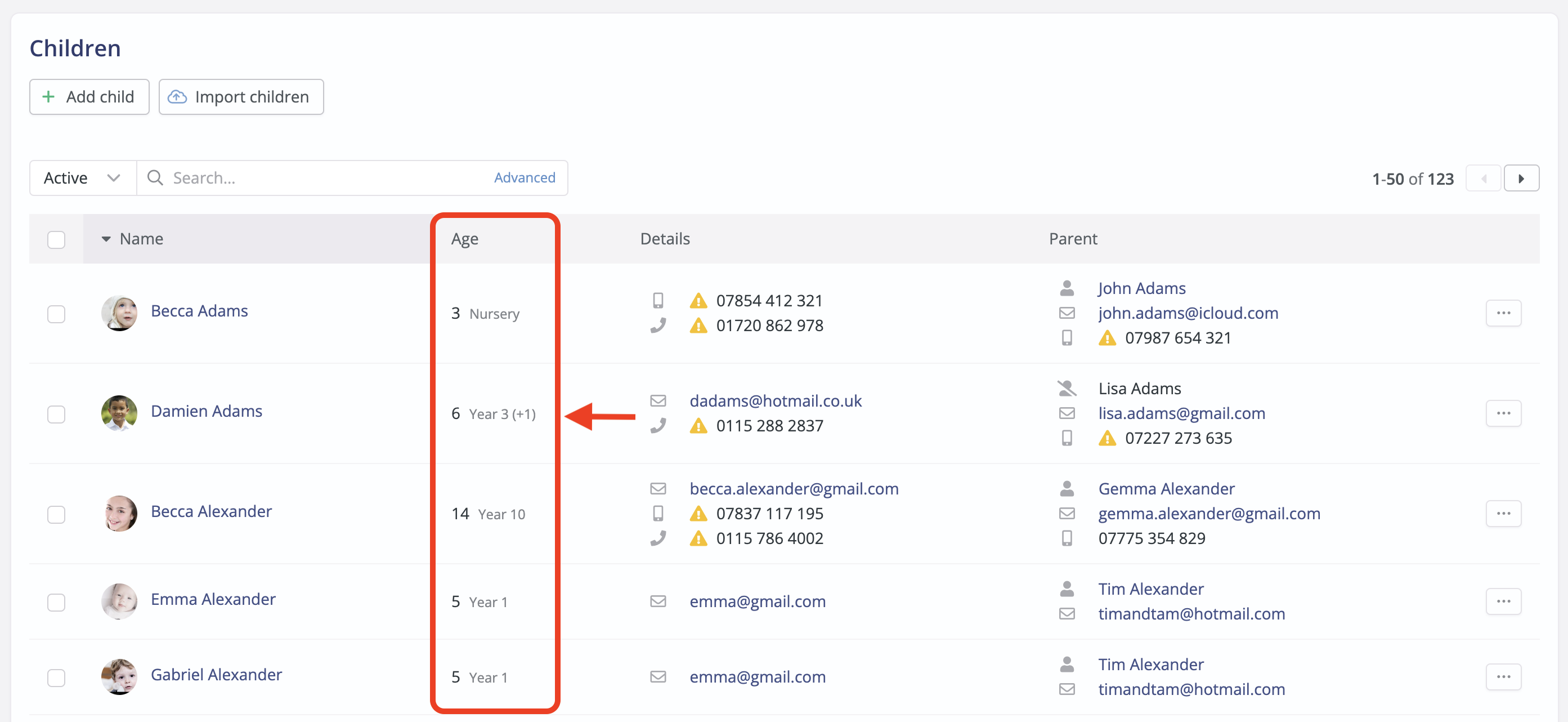Viewport: 1568px width, 722px height.
Task: Open more options menu for Damien Adams
Action: pyautogui.click(x=1503, y=413)
